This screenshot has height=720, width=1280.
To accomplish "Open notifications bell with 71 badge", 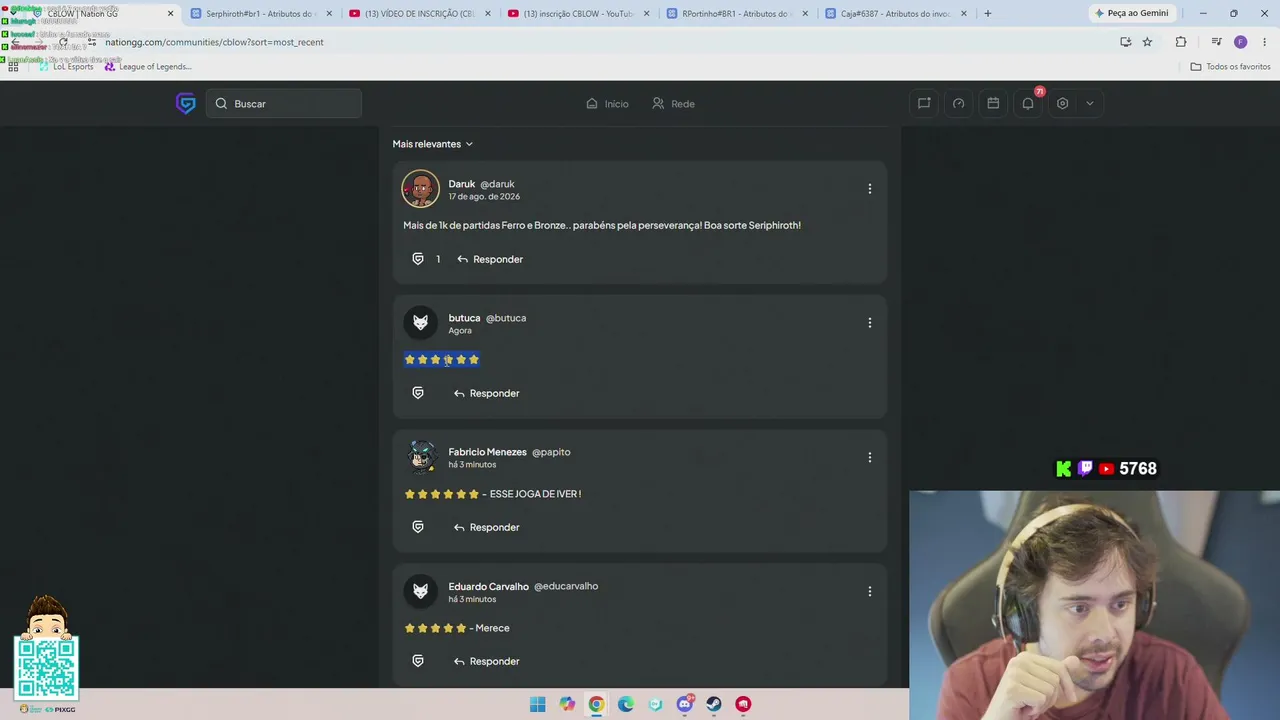I will pyautogui.click(x=1028, y=103).
